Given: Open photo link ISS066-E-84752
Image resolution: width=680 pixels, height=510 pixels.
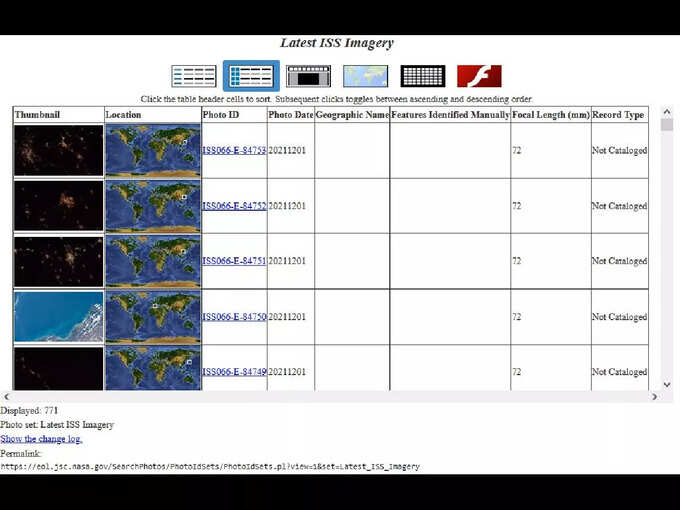Looking at the screenshot, I should tap(234, 206).
